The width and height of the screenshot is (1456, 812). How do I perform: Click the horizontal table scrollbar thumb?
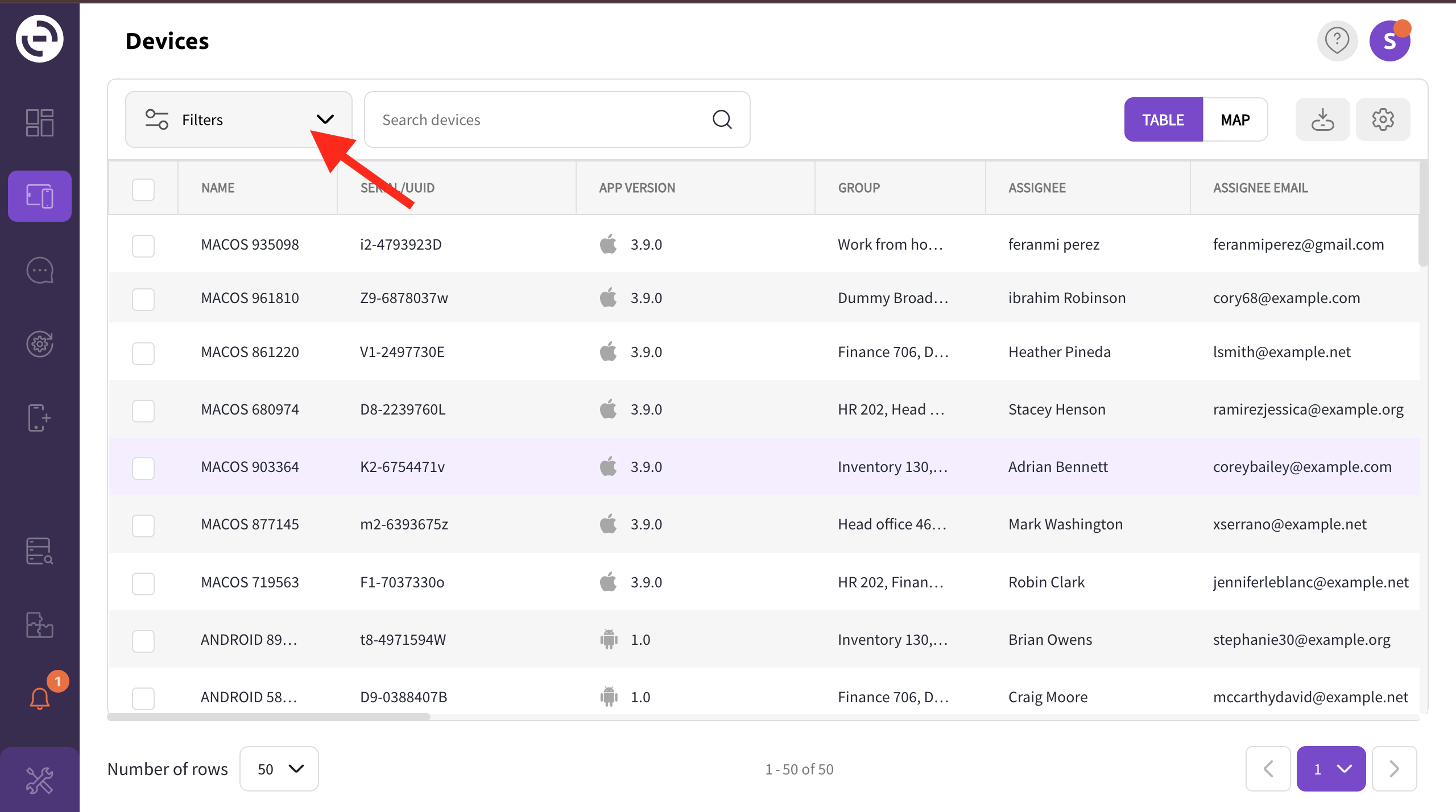268,717
